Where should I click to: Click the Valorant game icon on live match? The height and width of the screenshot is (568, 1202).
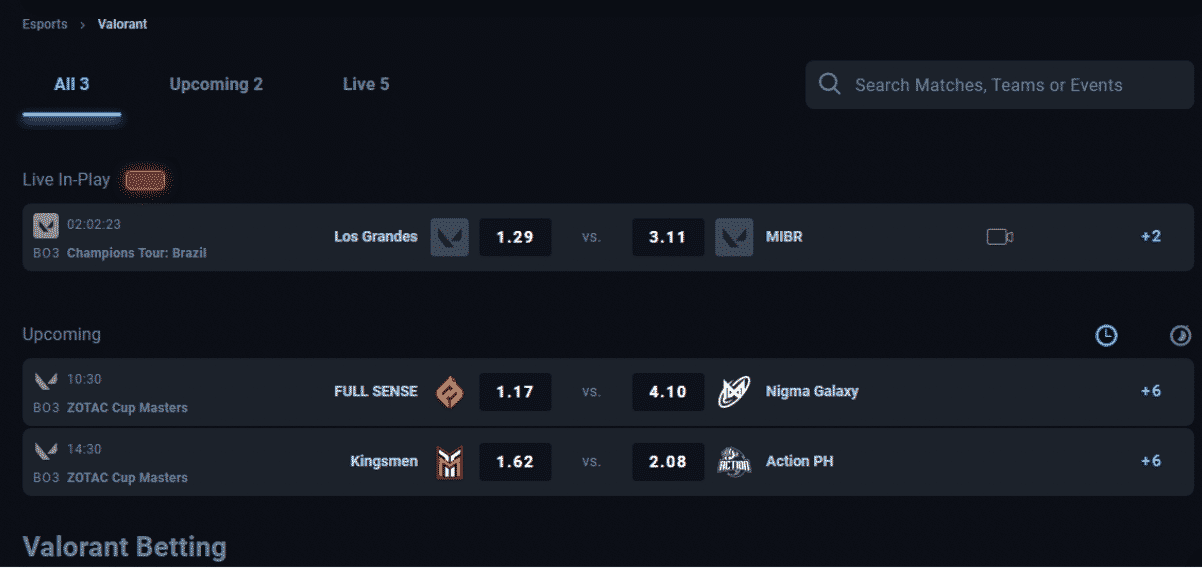pos(46,225)
